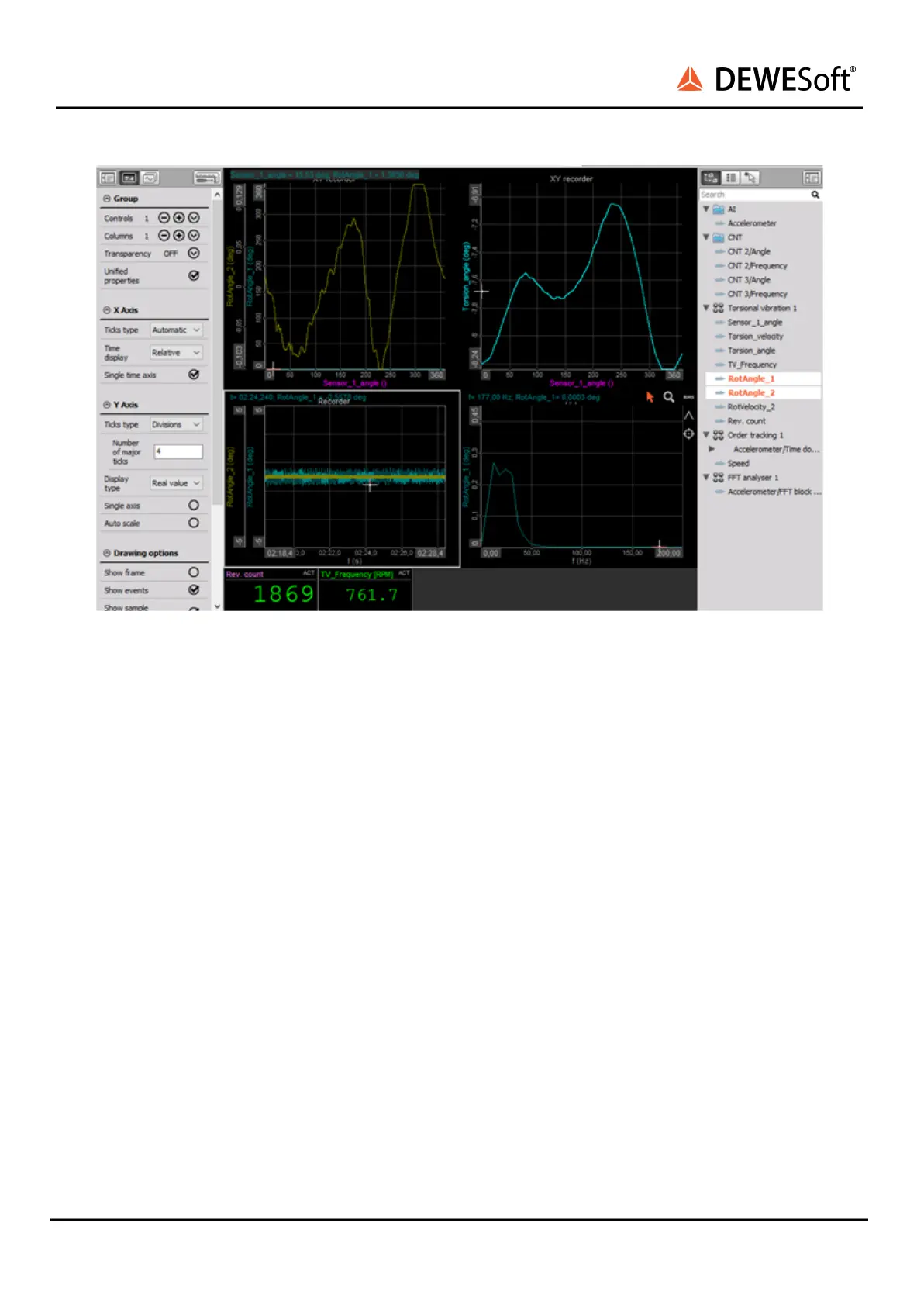Expand Accelerometer/Time do... item
Screen dimensions: 924x1306
click(712, 449)
